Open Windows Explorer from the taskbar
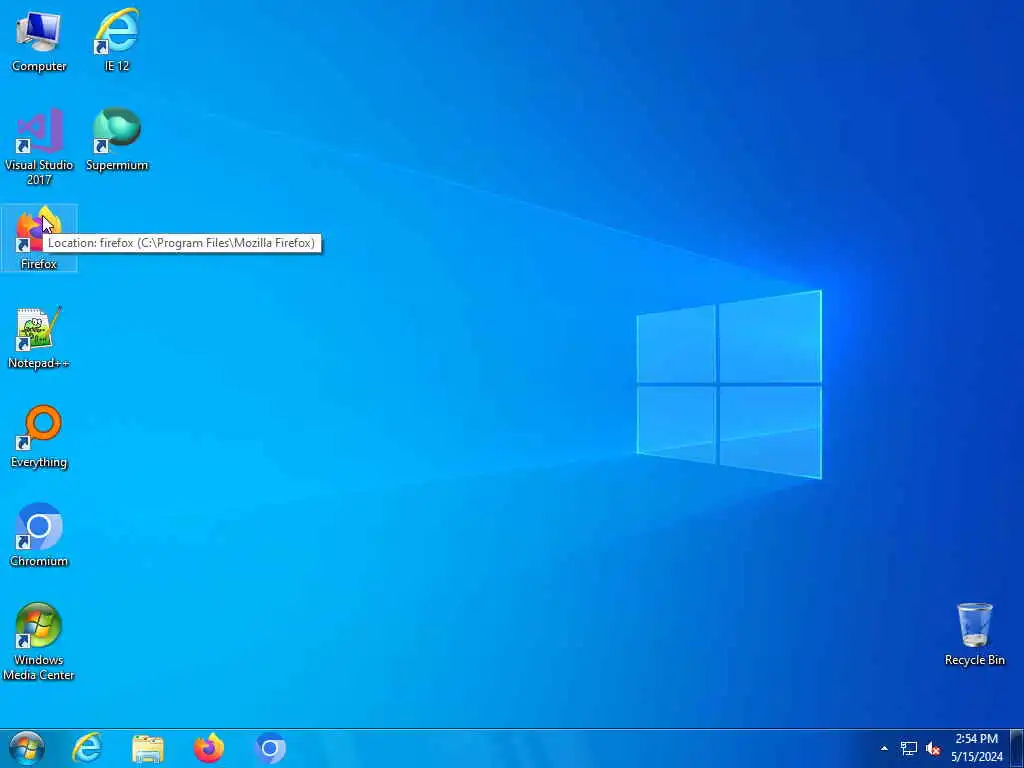 click(148, 748)
